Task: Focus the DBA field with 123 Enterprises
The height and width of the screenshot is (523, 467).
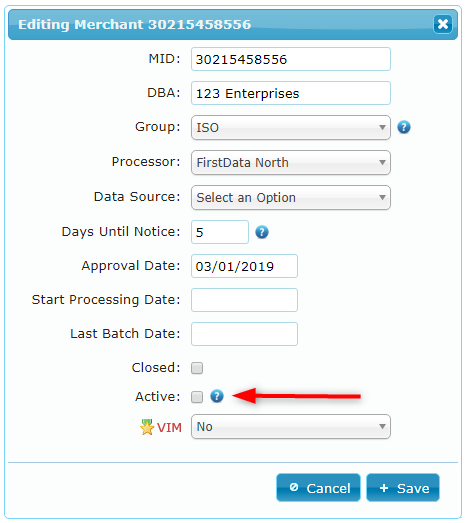Action: point(291,93)
